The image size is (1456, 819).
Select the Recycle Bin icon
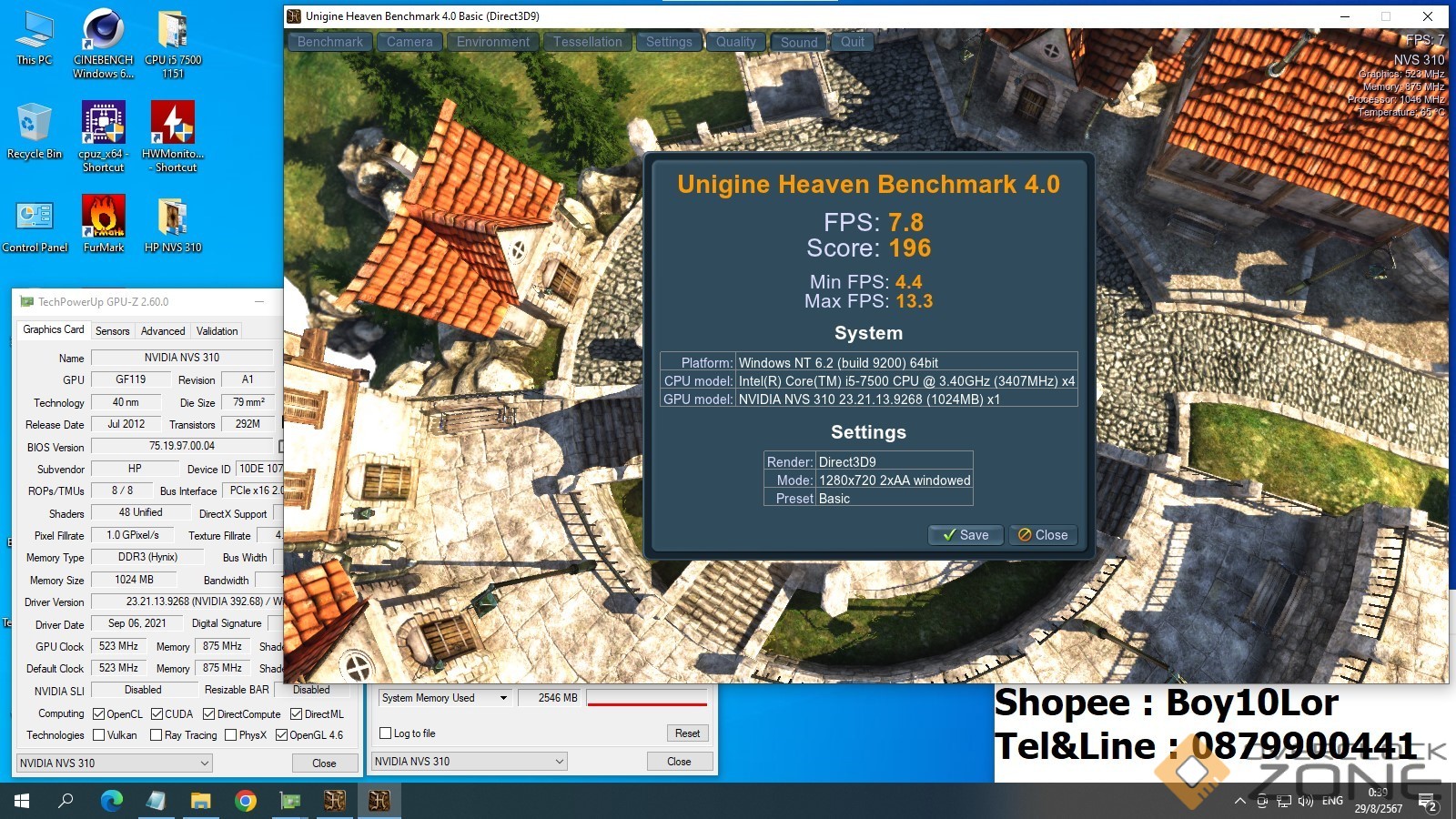tap(35, 130)
